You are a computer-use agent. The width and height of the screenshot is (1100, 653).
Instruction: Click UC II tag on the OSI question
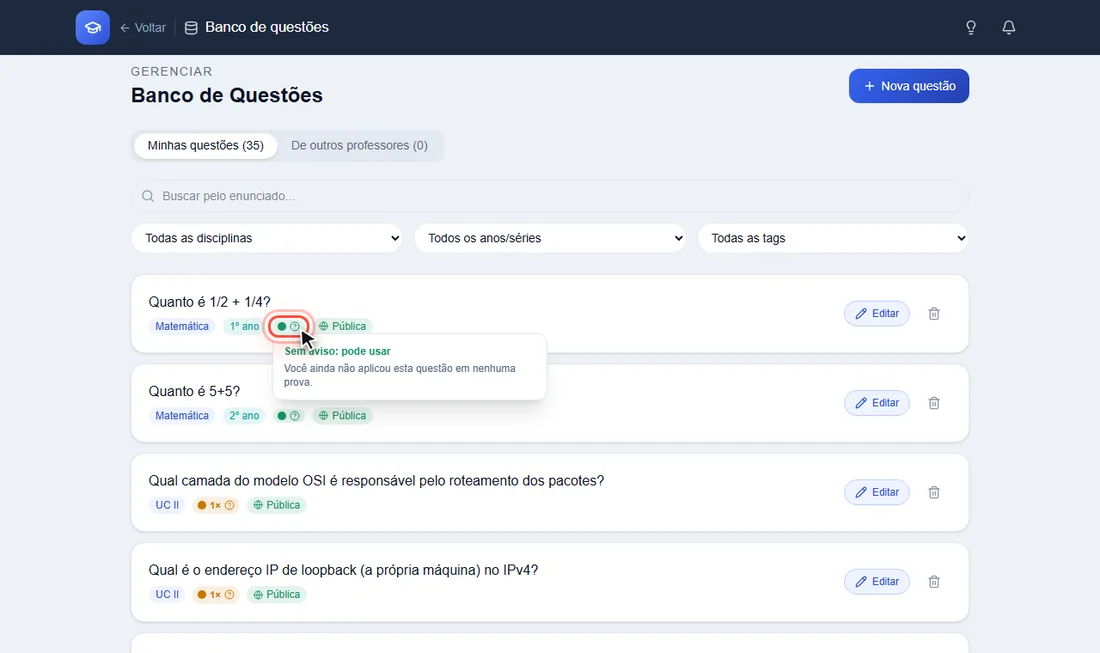[167, 505]
